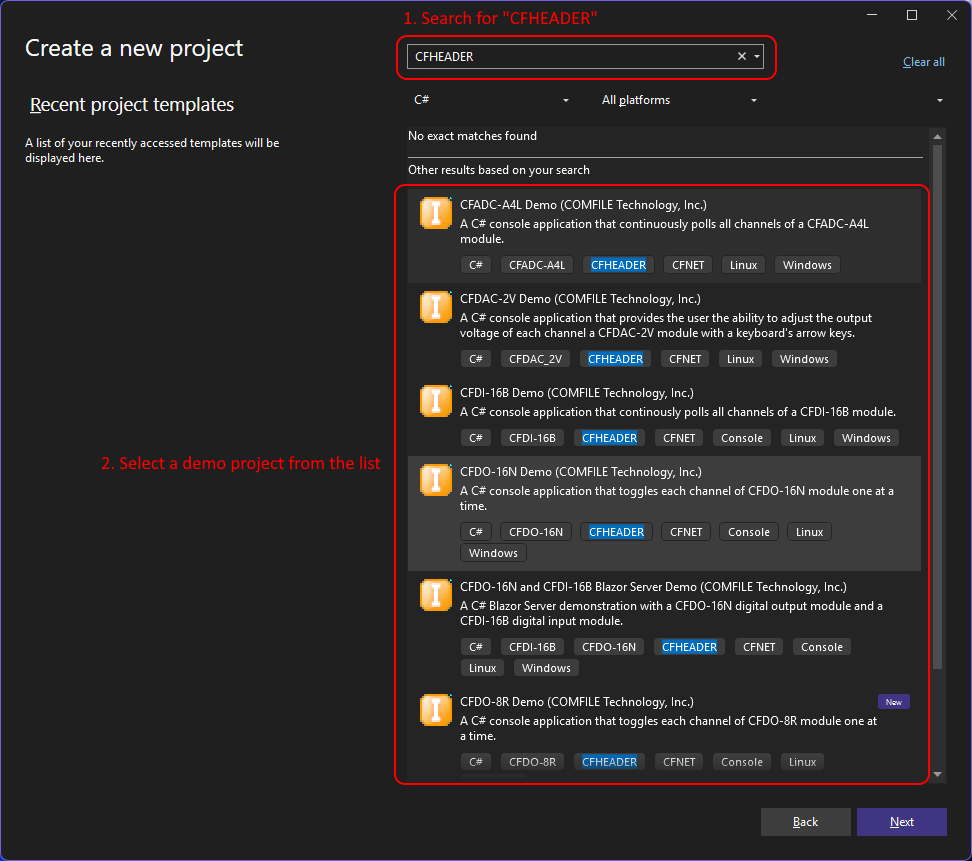Clear search text with the X icon

[742, 57]
